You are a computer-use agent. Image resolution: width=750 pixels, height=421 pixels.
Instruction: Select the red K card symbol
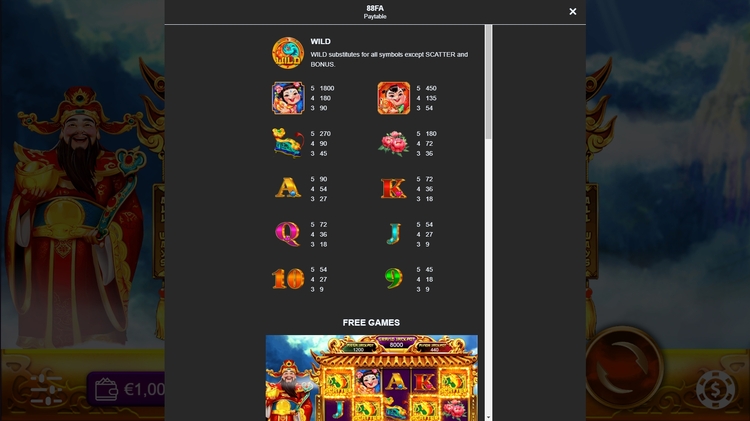394,188
